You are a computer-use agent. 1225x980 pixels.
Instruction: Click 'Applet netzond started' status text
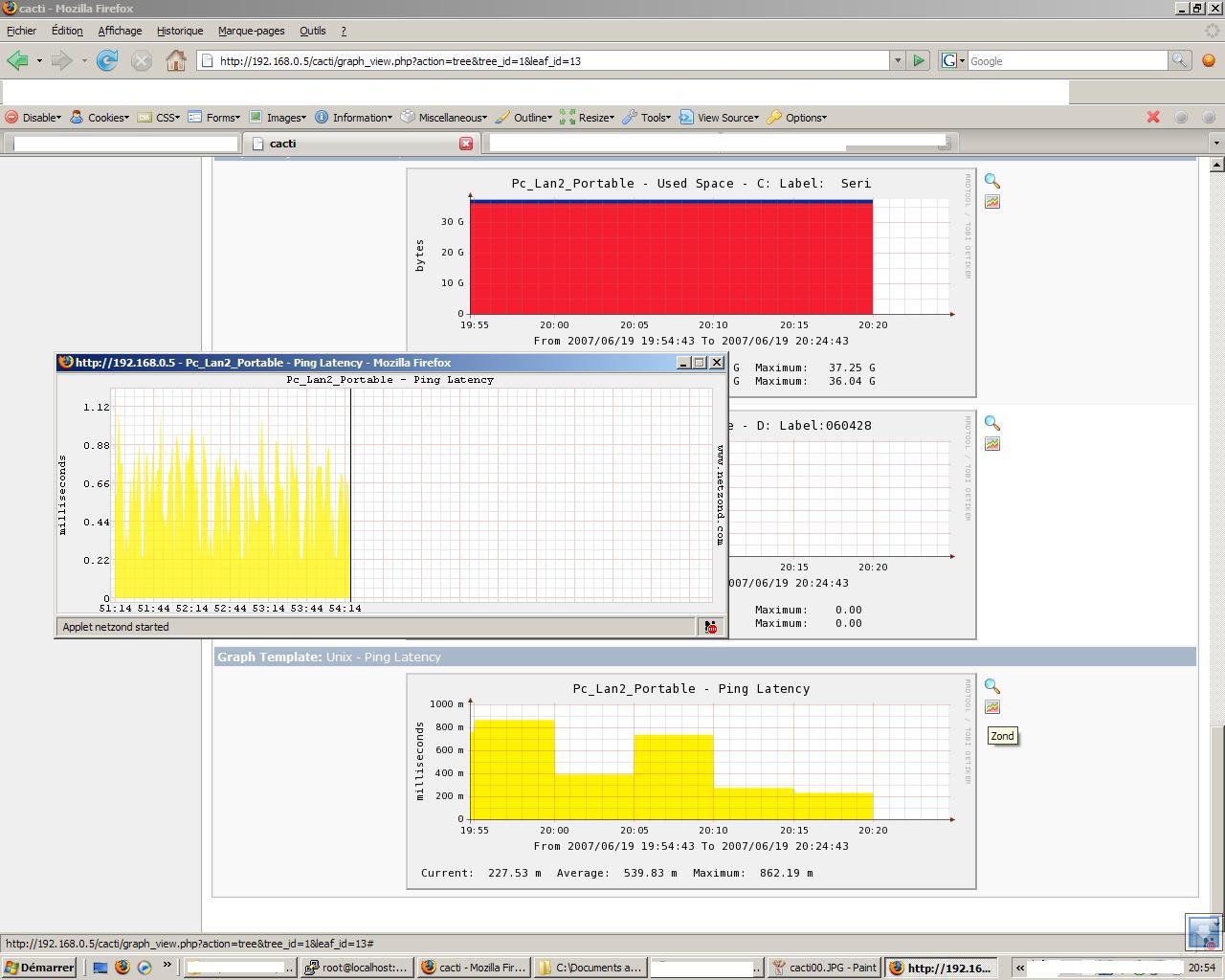coord(115,627)
